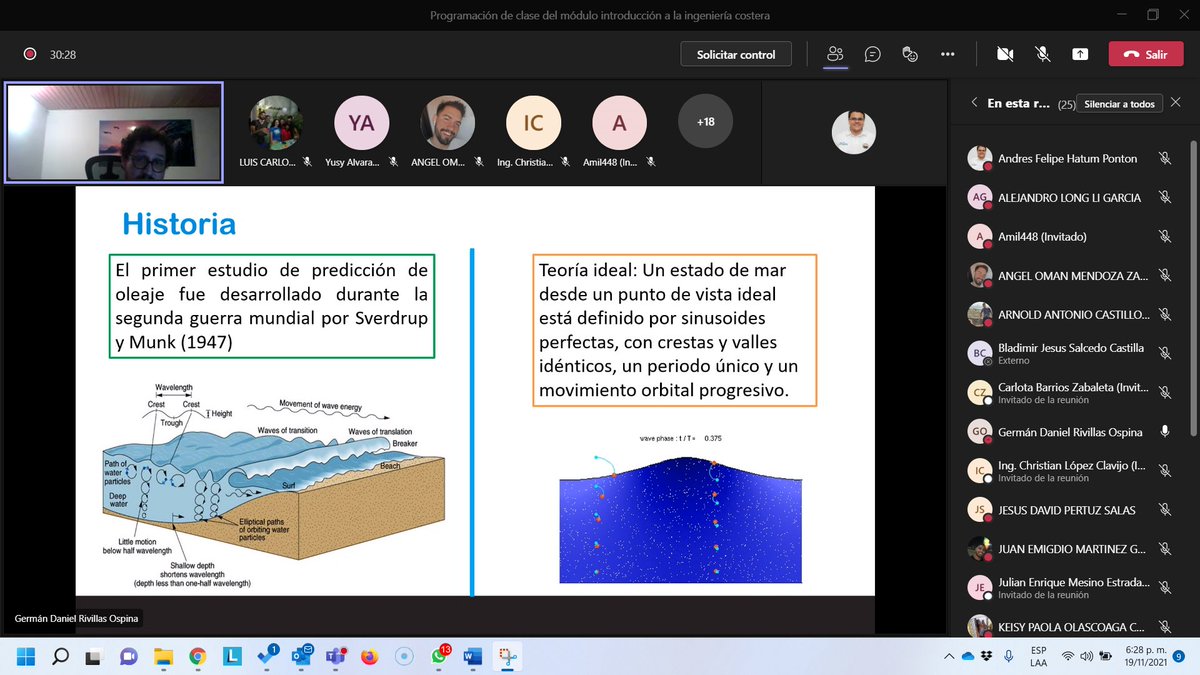The width and height of the screenshot is (1200, 675).
Task: Open Microsoft Teams taskbar icon
Action: click(337, 657)
